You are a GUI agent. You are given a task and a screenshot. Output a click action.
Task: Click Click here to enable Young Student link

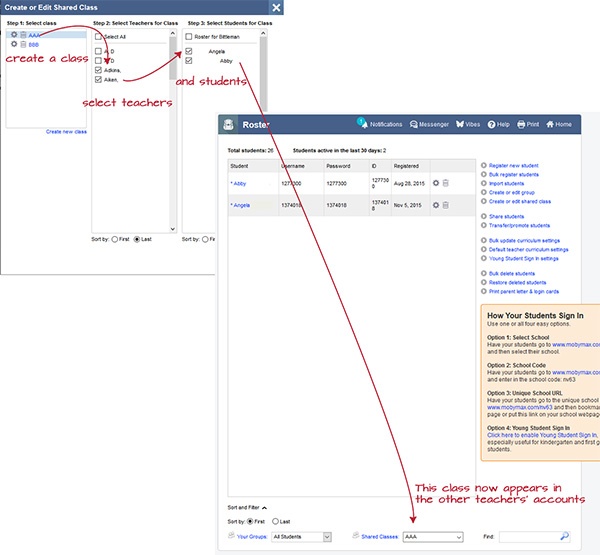click(542, 435)
